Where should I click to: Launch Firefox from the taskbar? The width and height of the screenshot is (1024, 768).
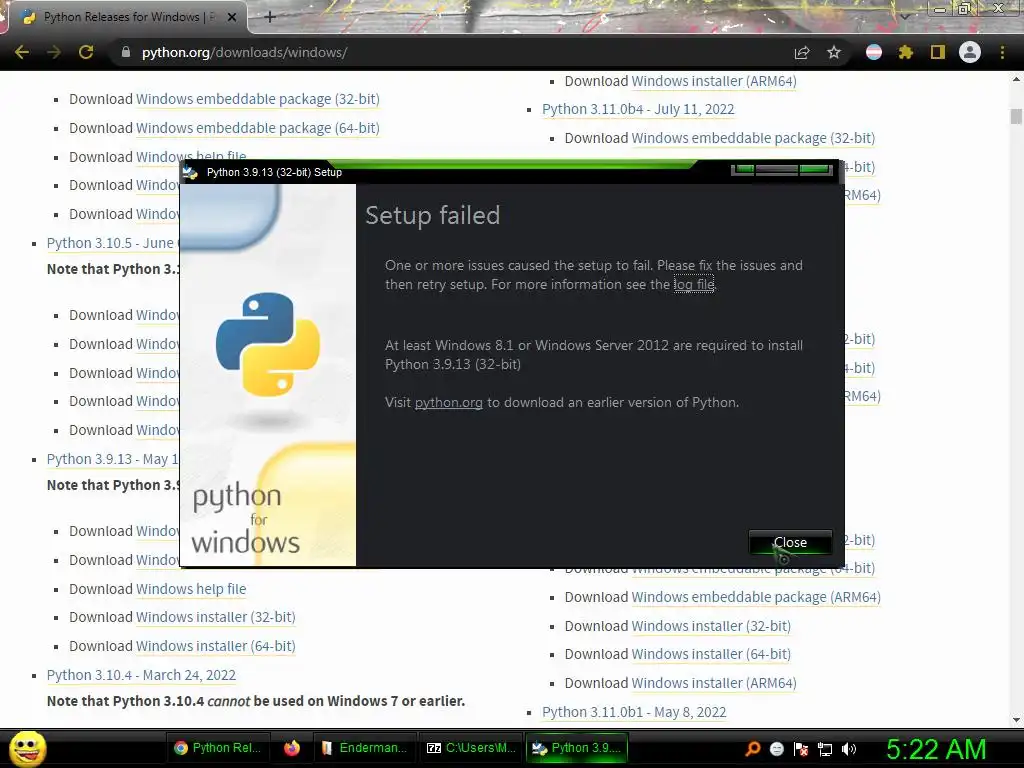coord(291,748)
